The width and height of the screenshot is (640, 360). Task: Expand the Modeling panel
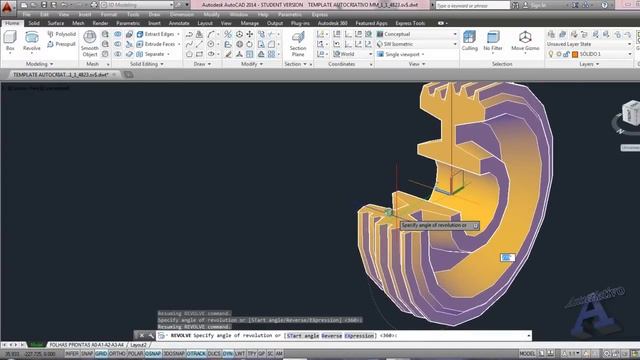tap(39, 64)
